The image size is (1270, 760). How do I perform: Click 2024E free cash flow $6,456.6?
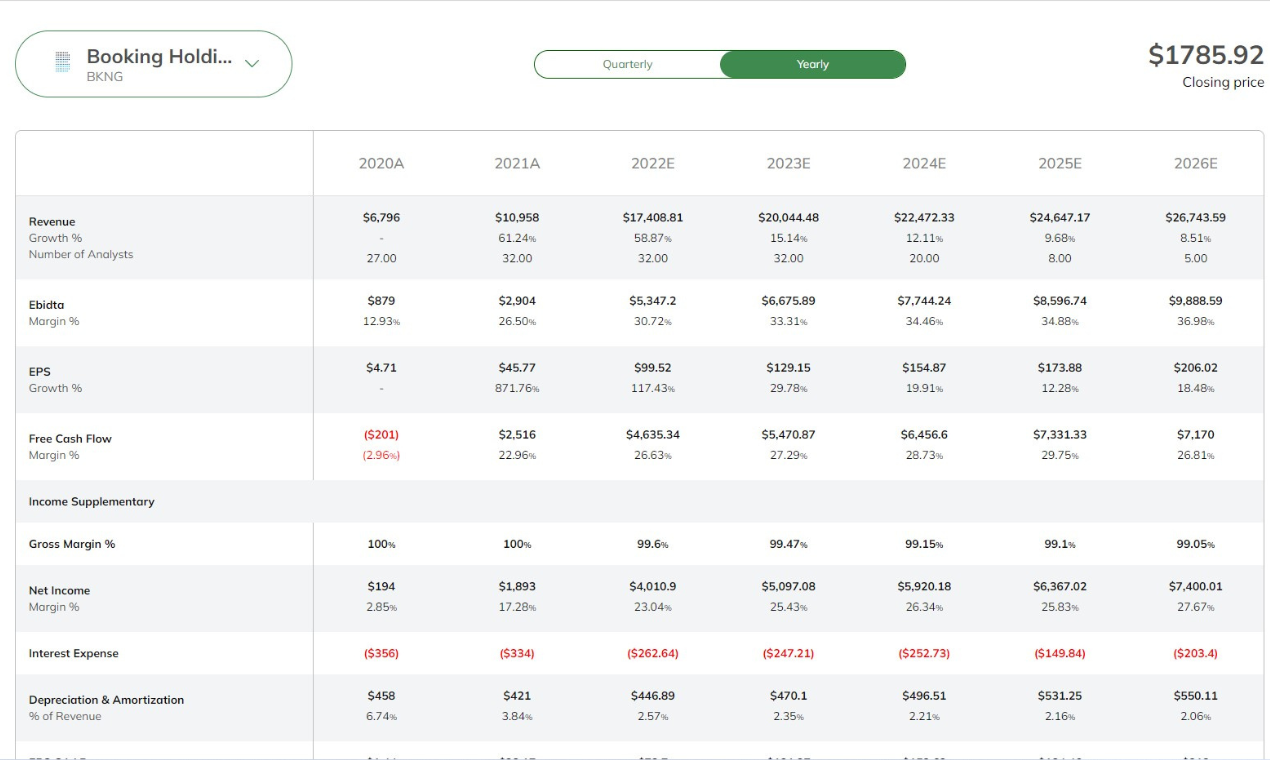pos(924,435)
